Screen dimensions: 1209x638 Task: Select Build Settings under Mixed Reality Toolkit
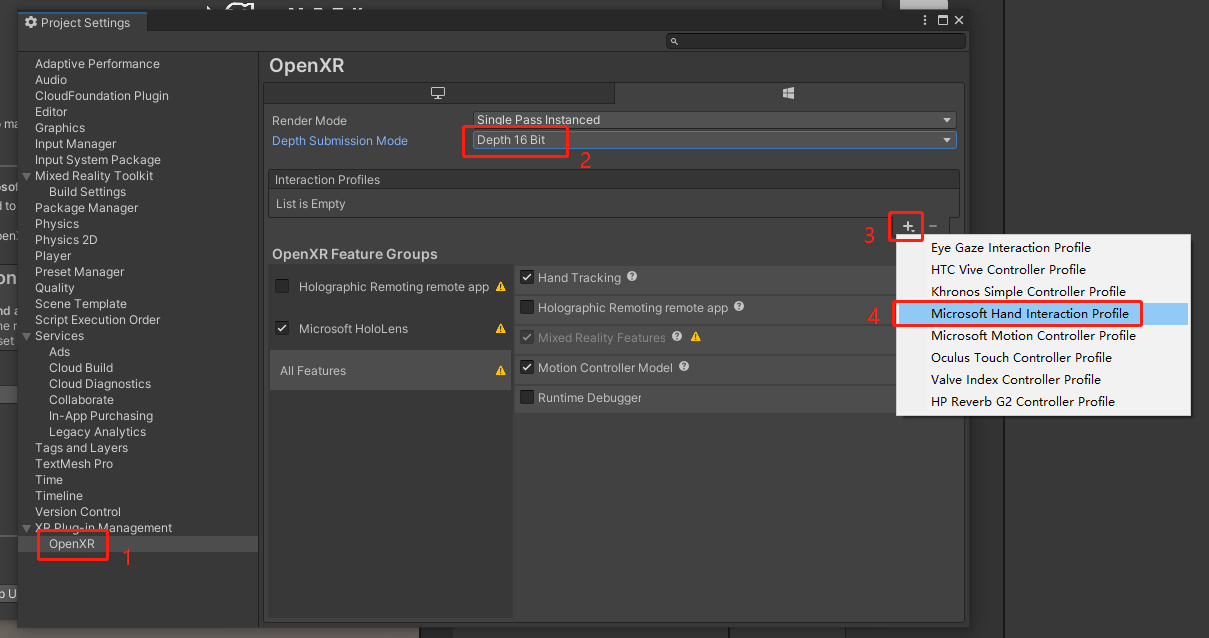tap(88, 192)
